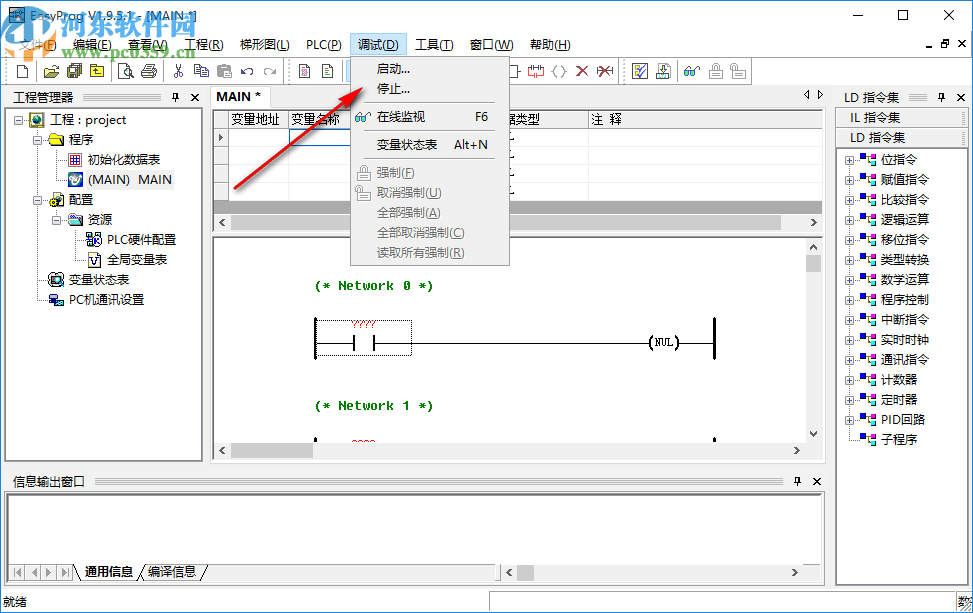
Task: Open the 帮助(H) menu
Action: (550, 45)
